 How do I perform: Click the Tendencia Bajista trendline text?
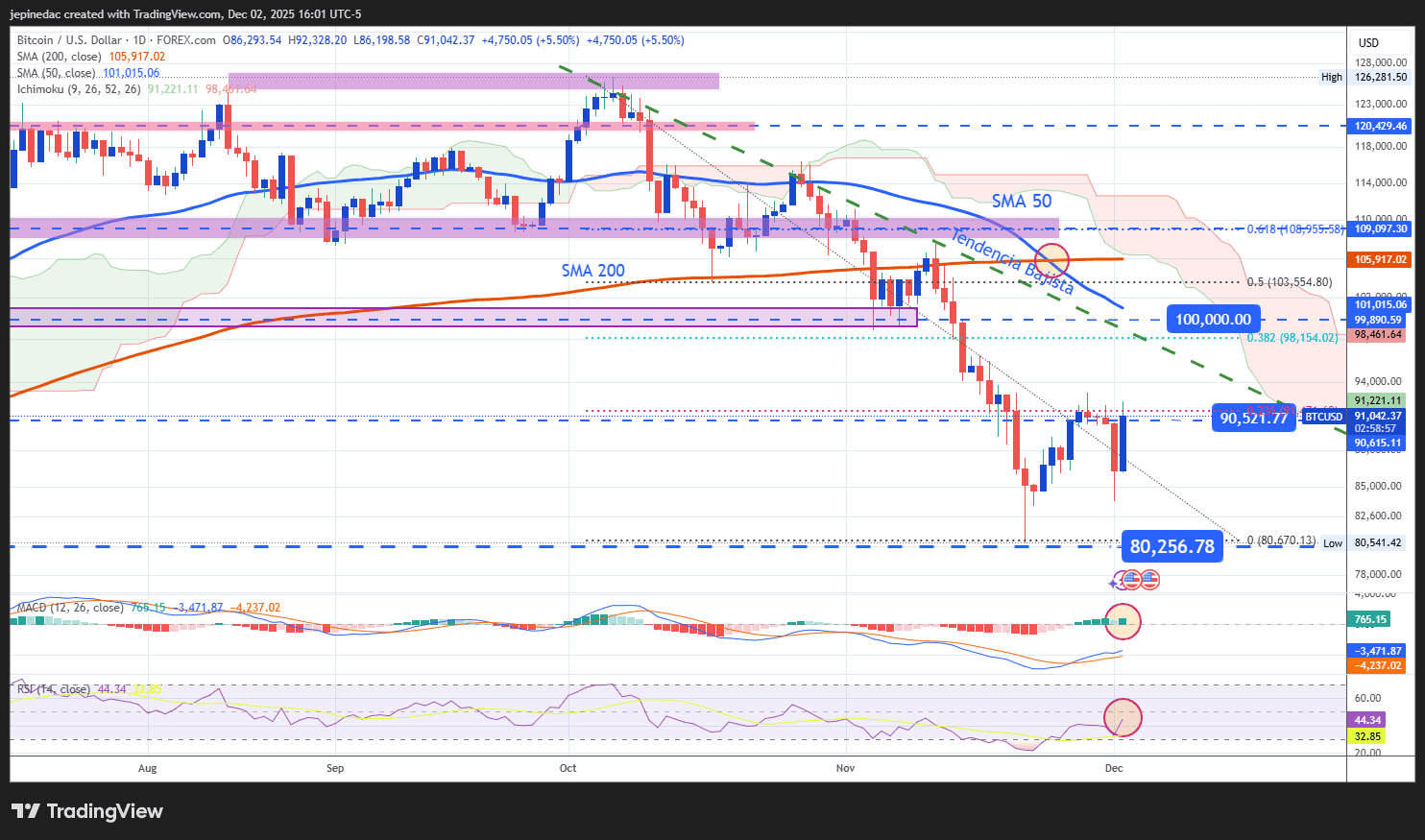(1012, 262)
